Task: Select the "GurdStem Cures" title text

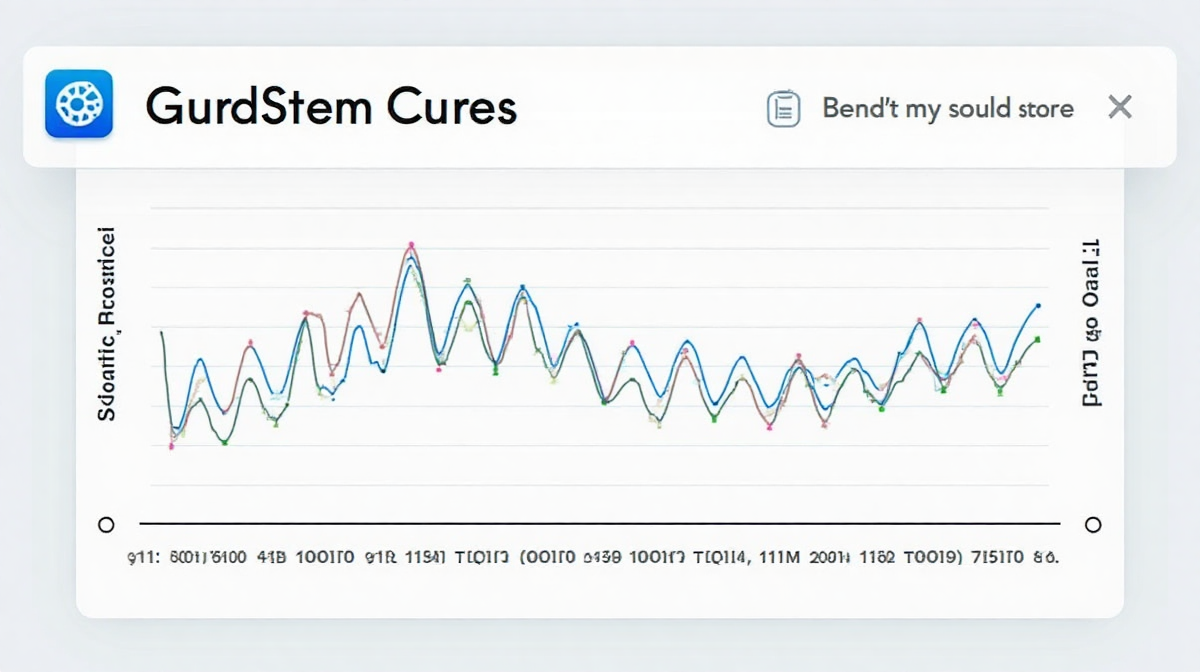Action: click(331, 106)
